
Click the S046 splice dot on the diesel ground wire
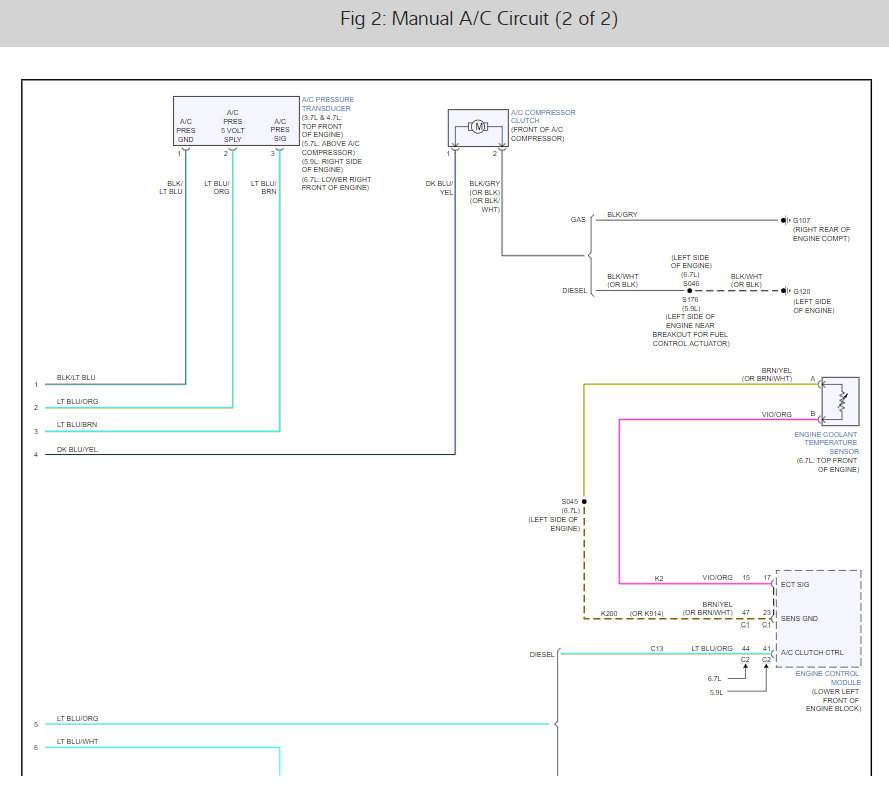coord(689,291)
